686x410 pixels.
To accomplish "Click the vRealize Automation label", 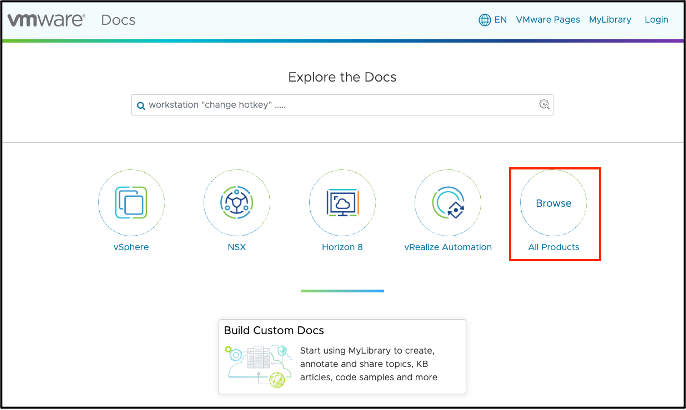I will click(448, 247).
